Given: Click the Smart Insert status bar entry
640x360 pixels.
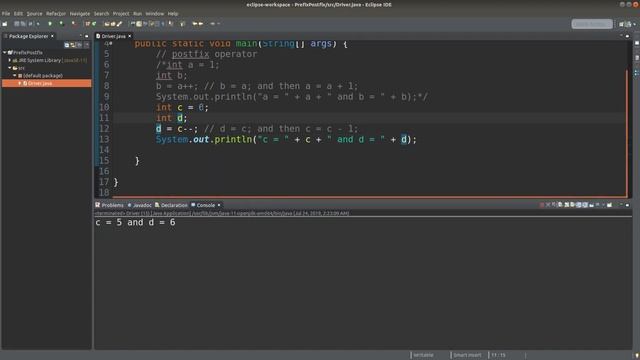Looking at the screenshot, I should pyautogui.click(x=467, y=355).
